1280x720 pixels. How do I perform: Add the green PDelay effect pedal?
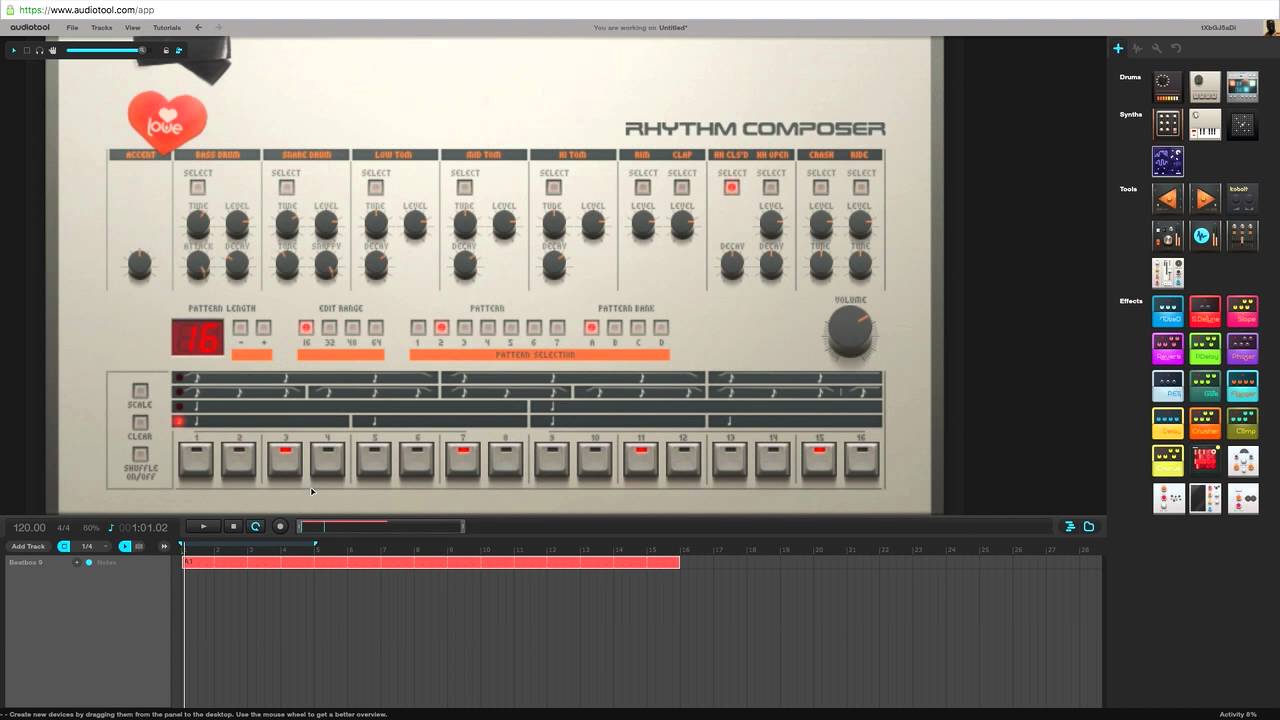coord(1205,348)
